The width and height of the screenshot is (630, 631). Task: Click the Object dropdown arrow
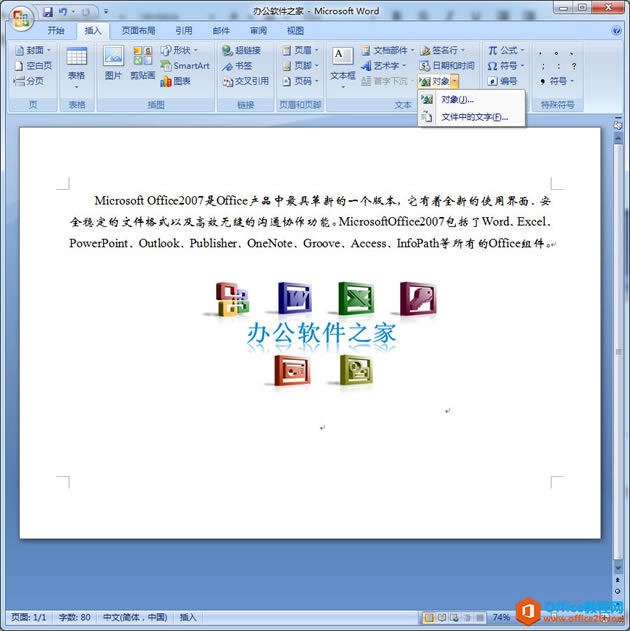455,82
